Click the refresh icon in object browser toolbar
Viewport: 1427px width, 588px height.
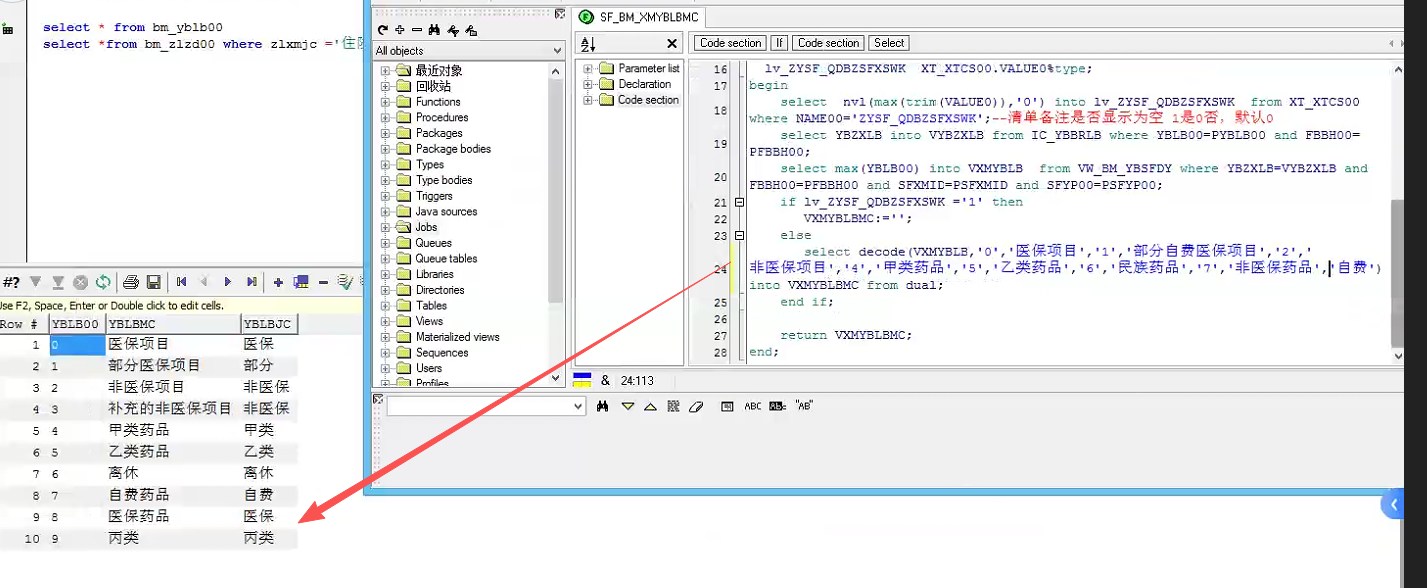click(x=382, y=30)
